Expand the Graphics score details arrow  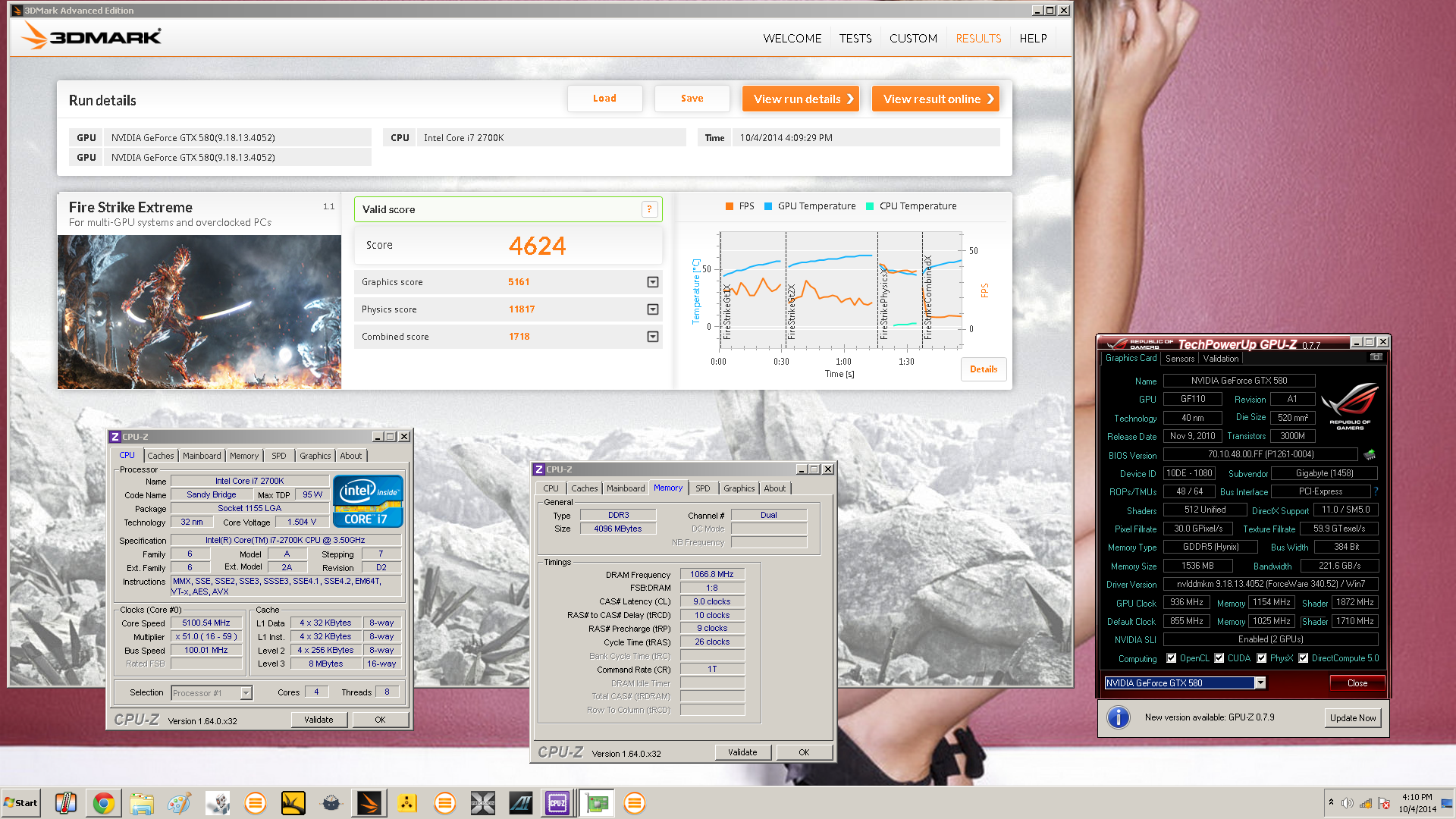(x=652, y=282)
